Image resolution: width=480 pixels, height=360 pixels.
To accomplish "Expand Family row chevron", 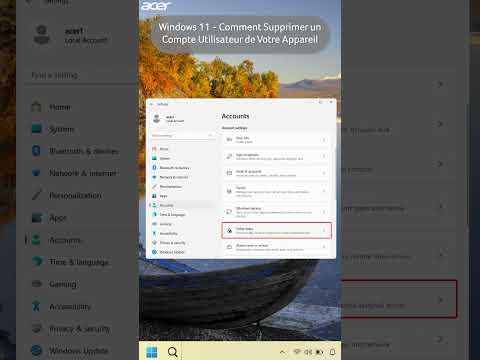I will 324,191.
